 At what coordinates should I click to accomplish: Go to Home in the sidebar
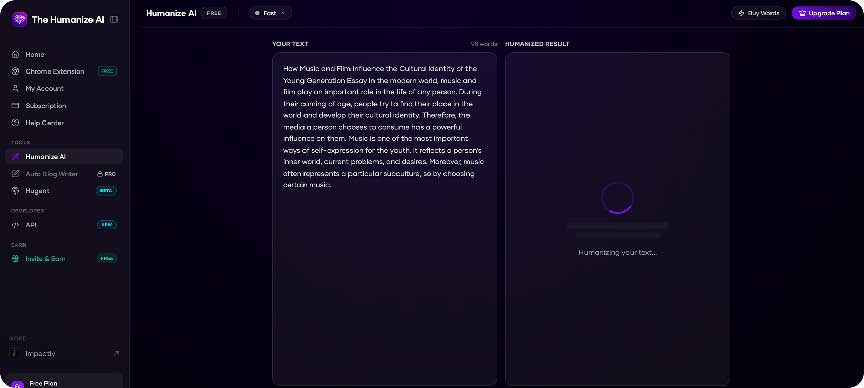[x=64, y=55]
